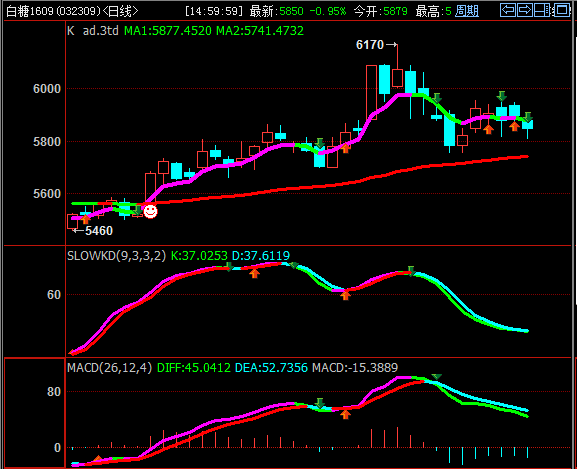
Task: Click the 最新:5850 latest price value
Action: [x=276, y=11]
